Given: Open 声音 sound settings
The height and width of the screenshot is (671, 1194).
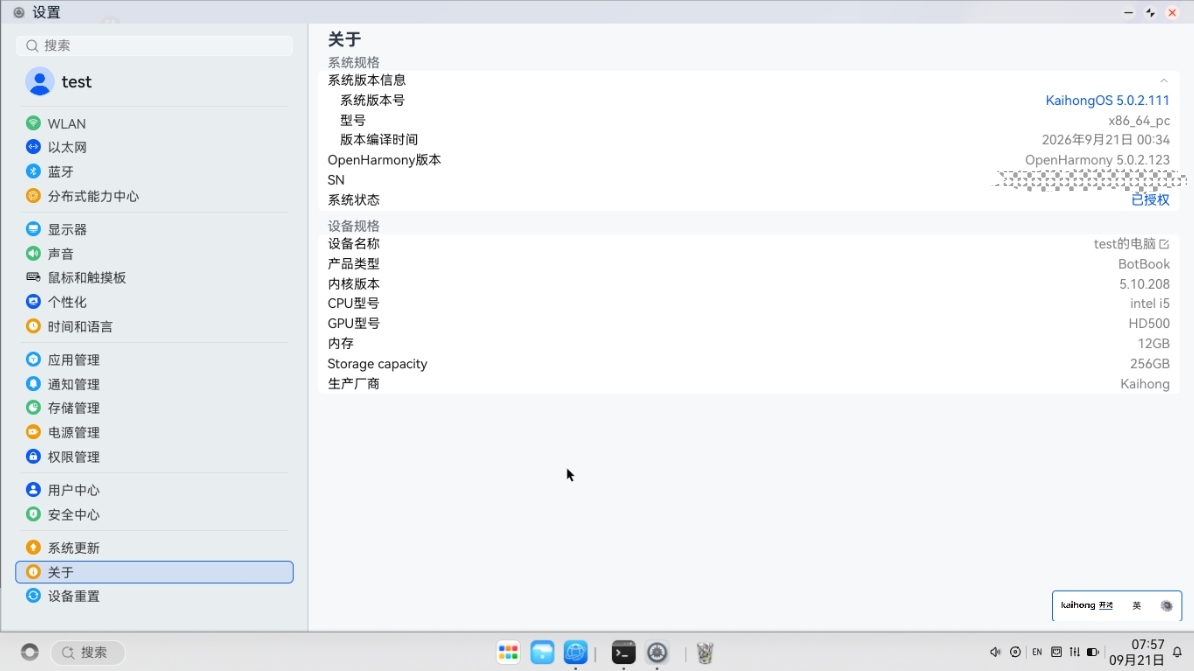Looking at the screenshot, I should (154, 254).
